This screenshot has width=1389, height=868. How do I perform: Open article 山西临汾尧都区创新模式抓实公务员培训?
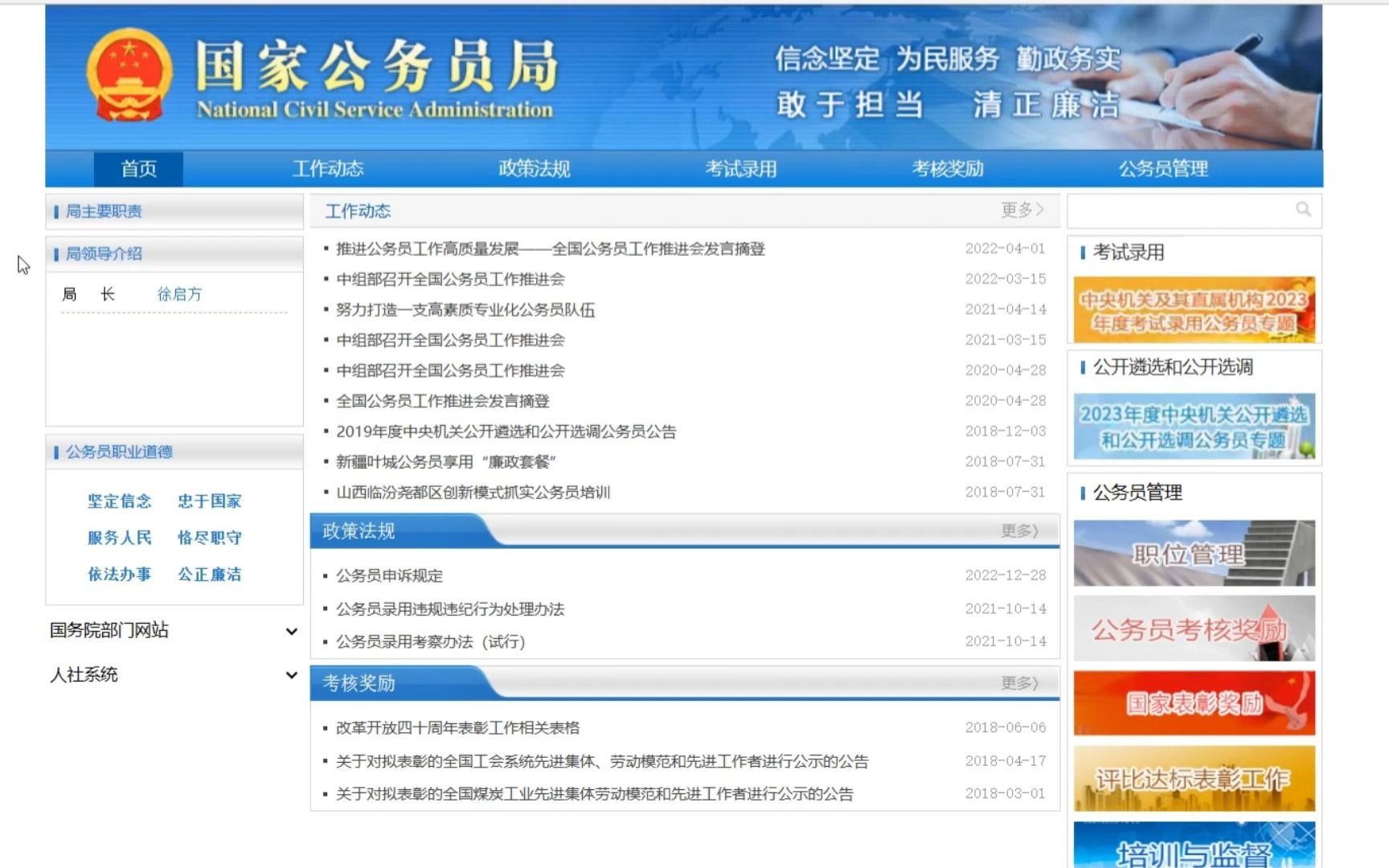point(473,493)
